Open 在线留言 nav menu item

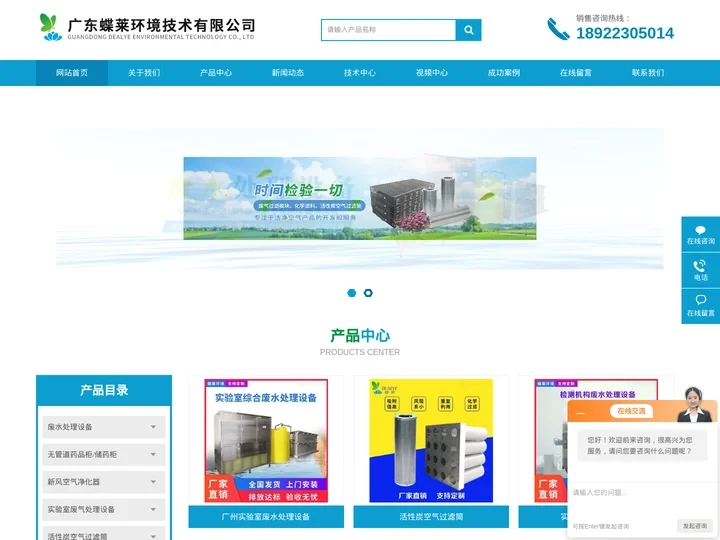tap(576, 73)
